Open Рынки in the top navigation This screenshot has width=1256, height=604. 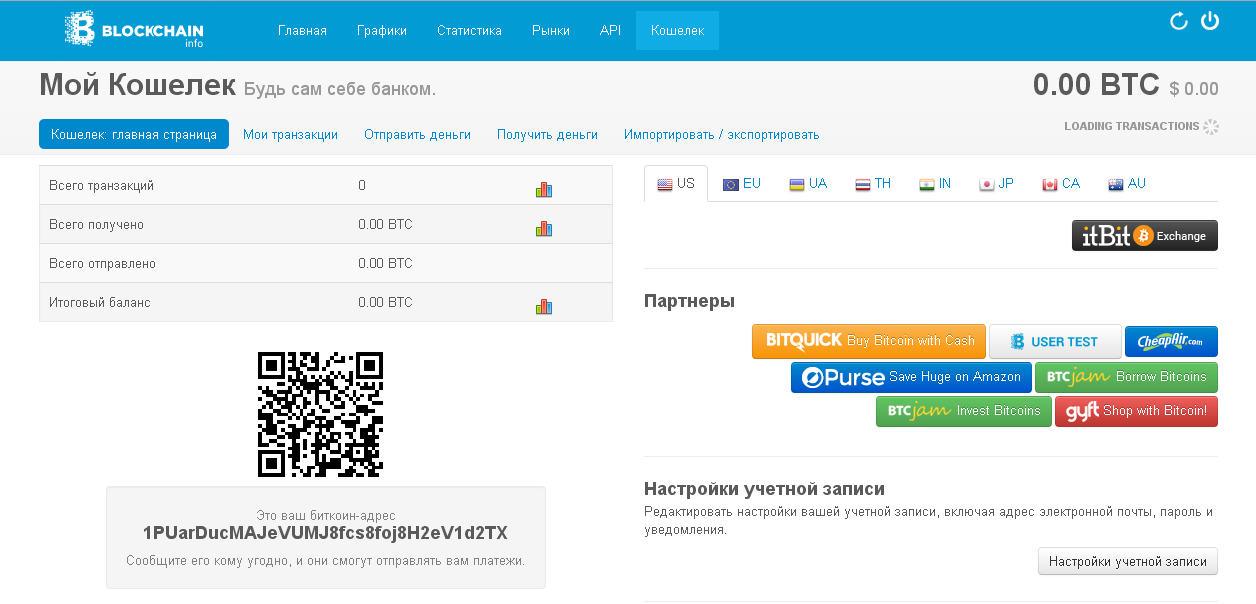[x=551, y=31]
